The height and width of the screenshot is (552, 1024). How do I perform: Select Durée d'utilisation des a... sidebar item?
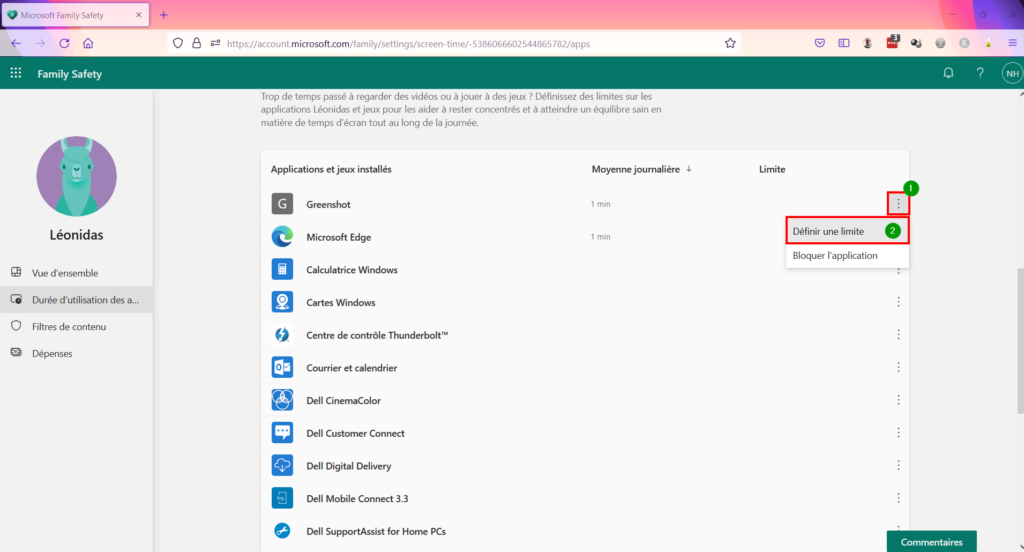click(76, 300)
